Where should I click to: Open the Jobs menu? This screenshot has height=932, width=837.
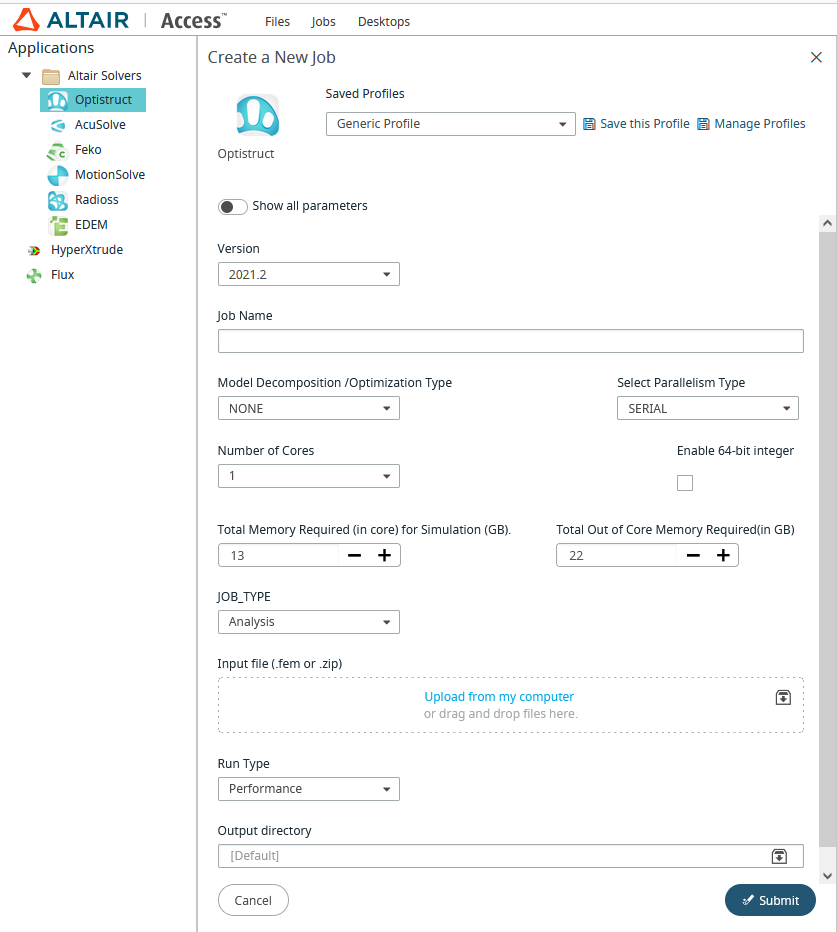tap(323, 21)
